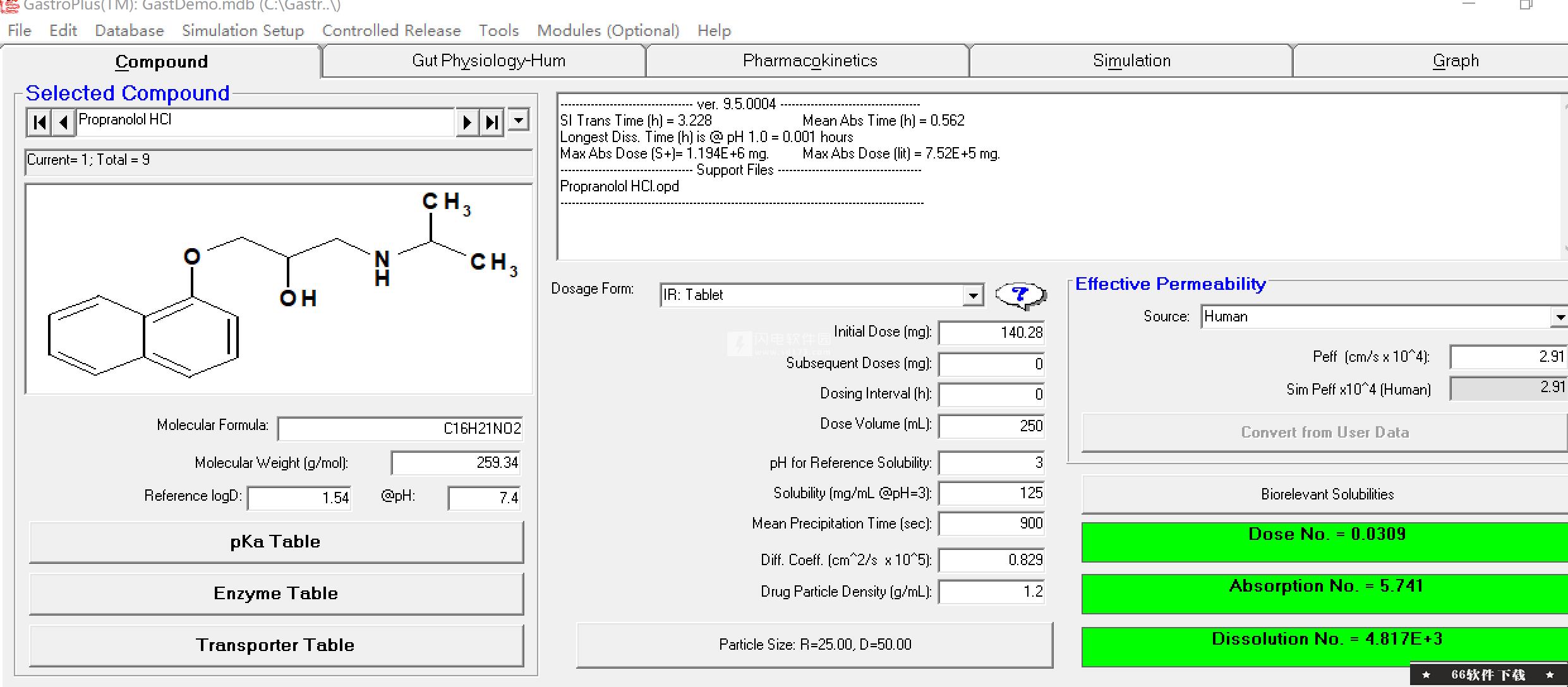
Task: Open the compound name dropdown list
Action: 519,120
